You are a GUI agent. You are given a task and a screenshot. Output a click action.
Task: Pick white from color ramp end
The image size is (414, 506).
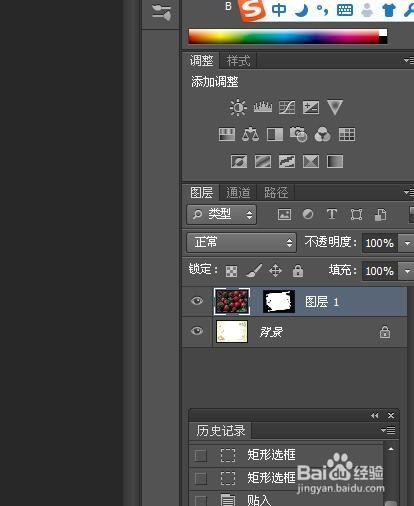(383, 33)
